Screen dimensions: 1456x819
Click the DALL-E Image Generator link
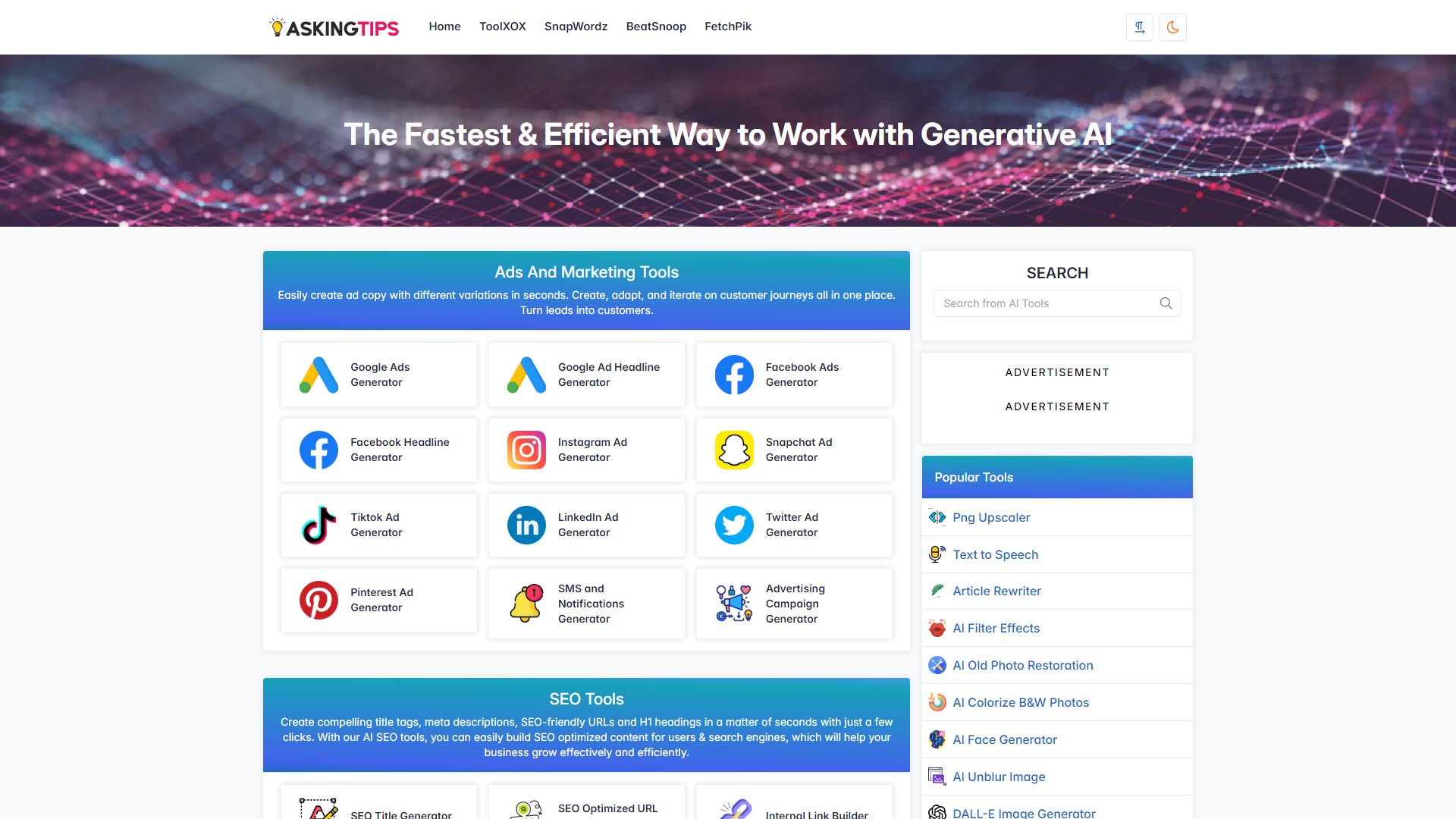(1023, 812)
